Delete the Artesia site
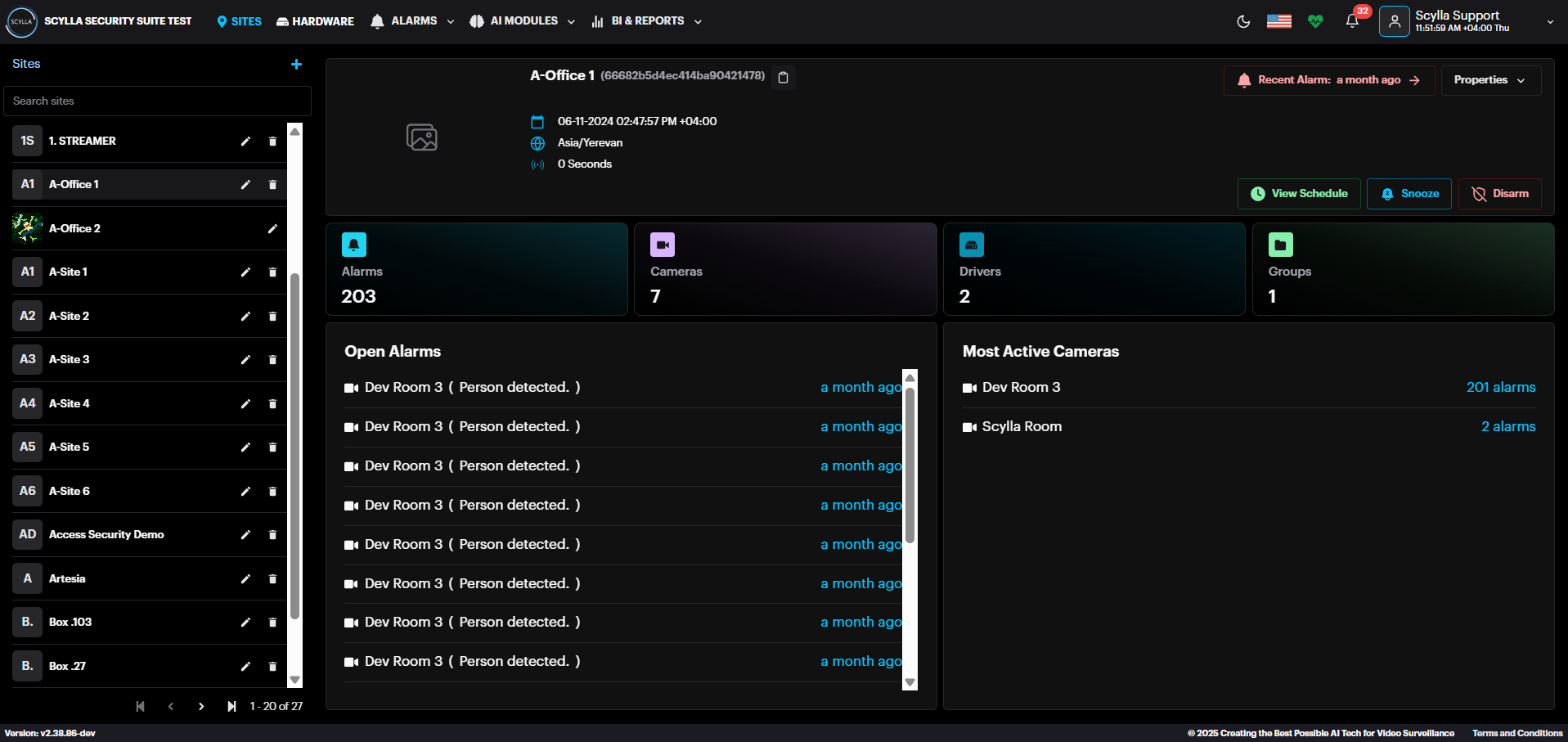The image size is (1568, 742). tap(272, 579)
